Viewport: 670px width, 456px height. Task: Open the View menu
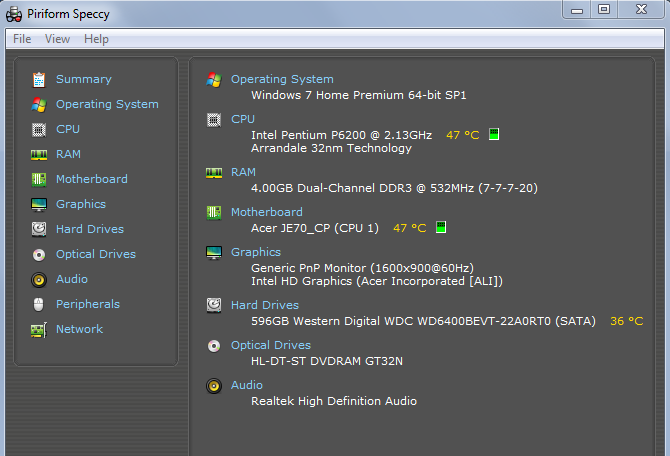[57, 39]
